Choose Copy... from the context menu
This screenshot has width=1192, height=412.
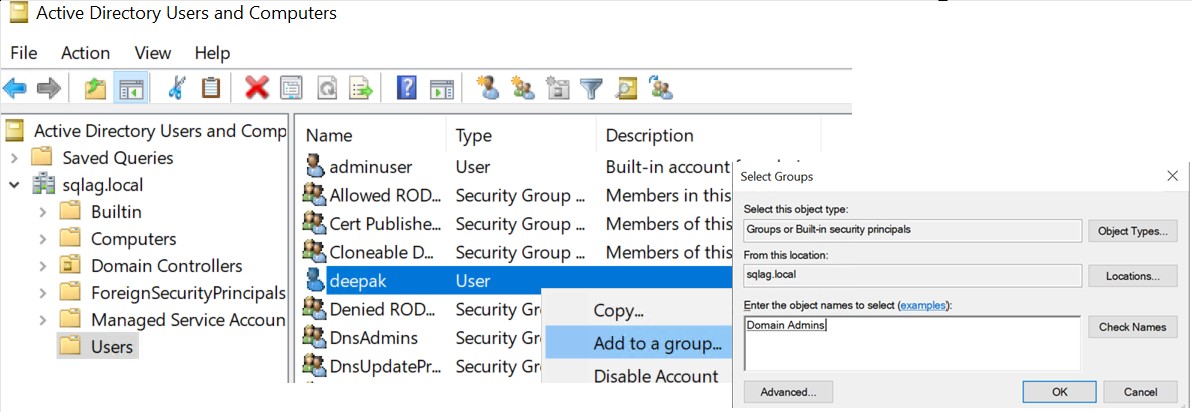[x=619, y=311]
